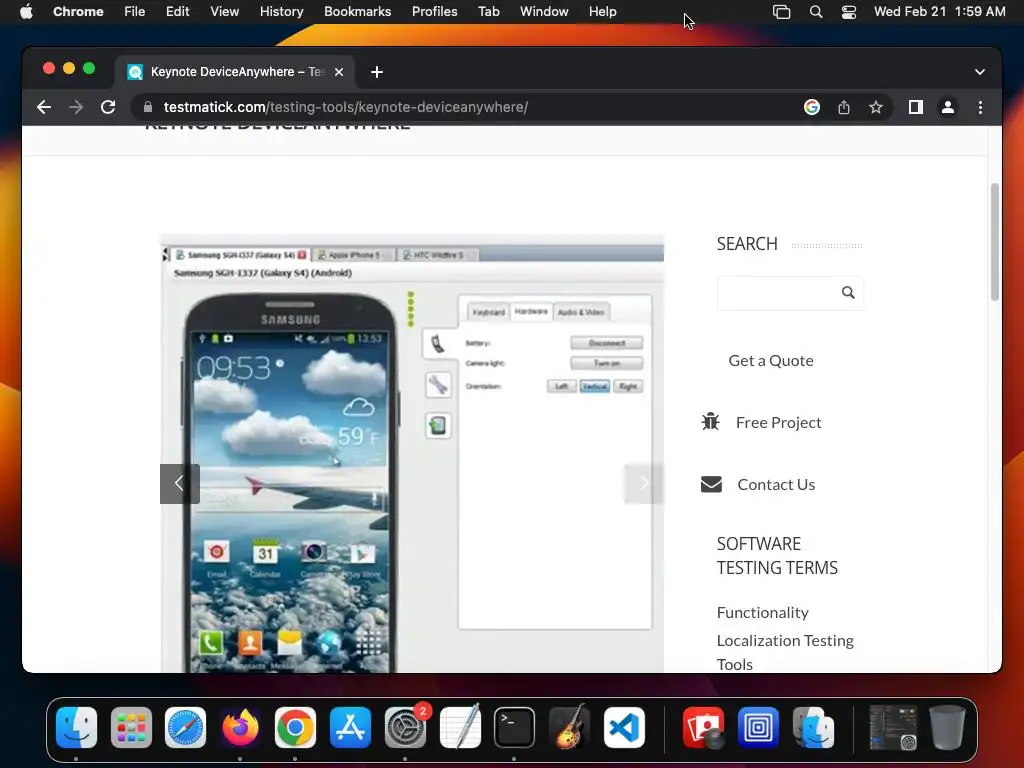Open Control Center in menu bar
1024x768 pixels.
pyautogui.click(x=848, y=12)
